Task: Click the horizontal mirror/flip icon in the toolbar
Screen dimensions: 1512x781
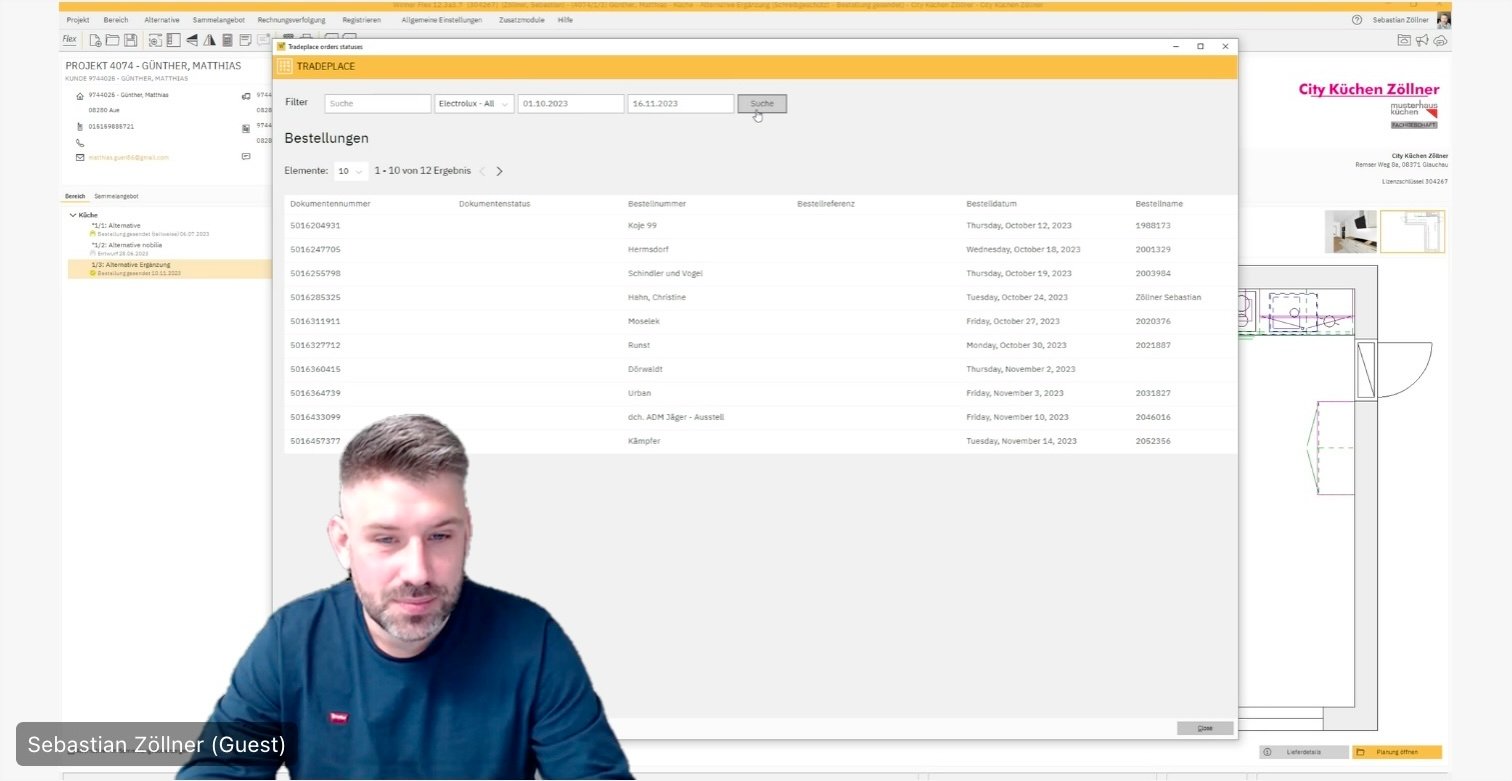Action: point(190,39)
